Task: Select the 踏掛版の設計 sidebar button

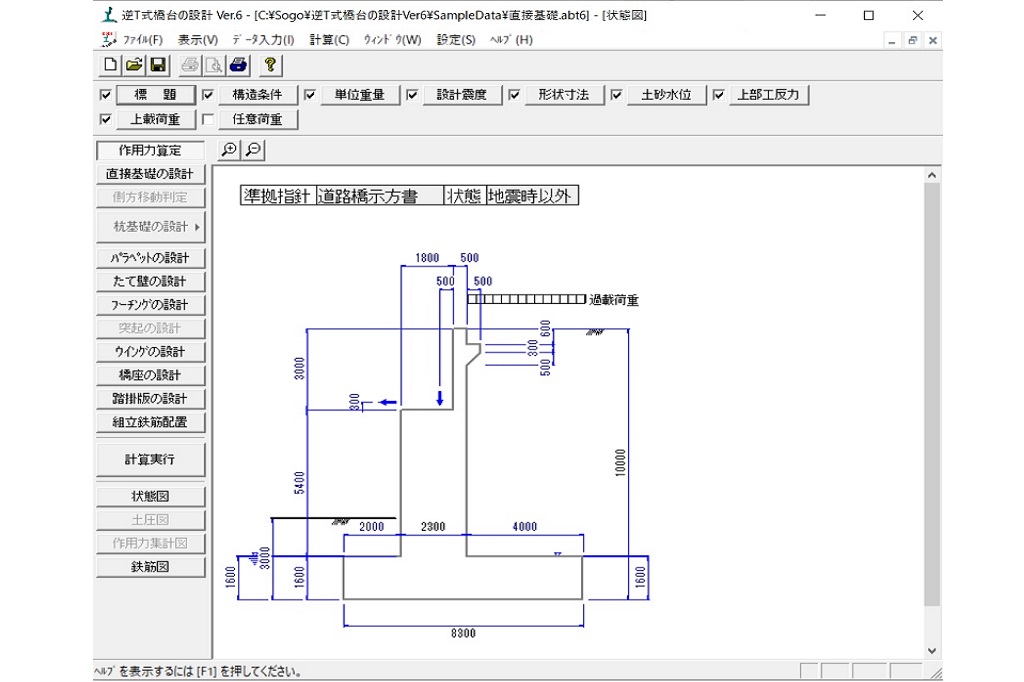Action: click(x=150, y=398)
